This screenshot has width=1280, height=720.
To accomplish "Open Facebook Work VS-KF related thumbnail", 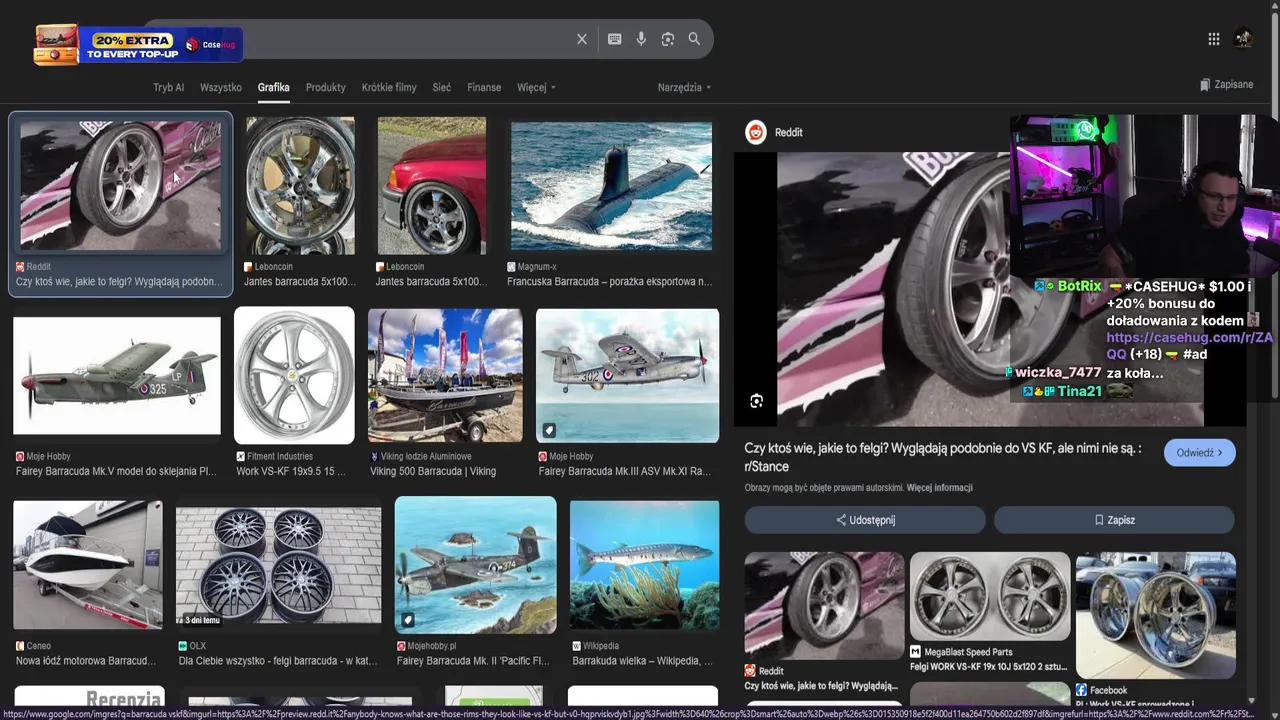I will (x=1155, y=615).
